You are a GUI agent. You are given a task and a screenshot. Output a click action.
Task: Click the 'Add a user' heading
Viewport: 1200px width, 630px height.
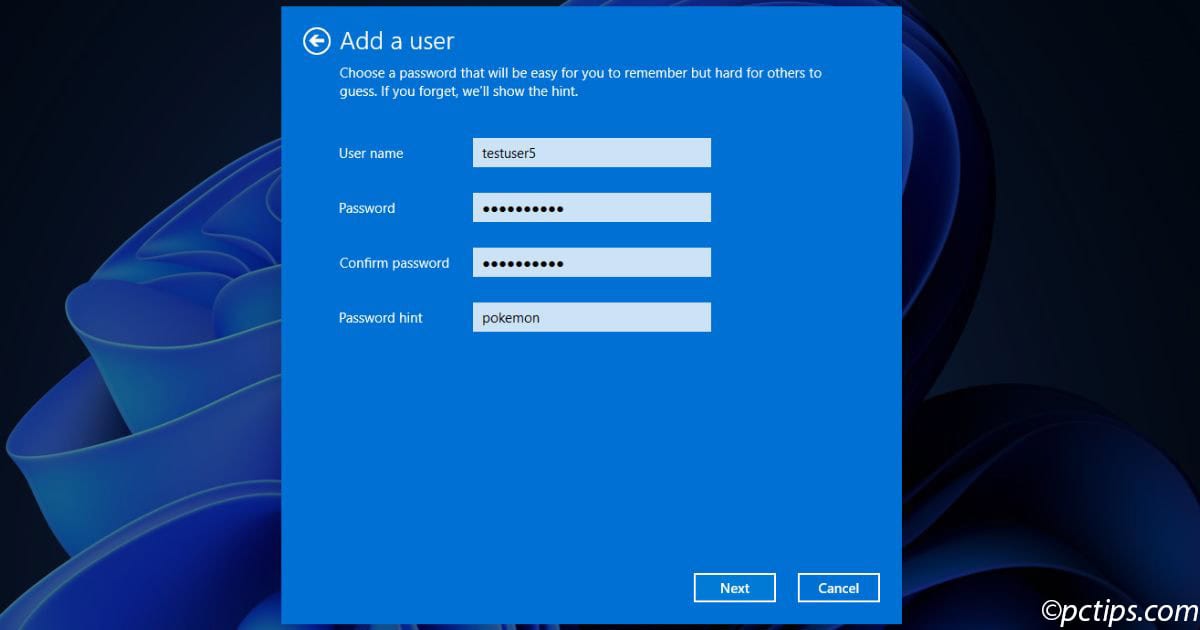(x=397, y=41)
